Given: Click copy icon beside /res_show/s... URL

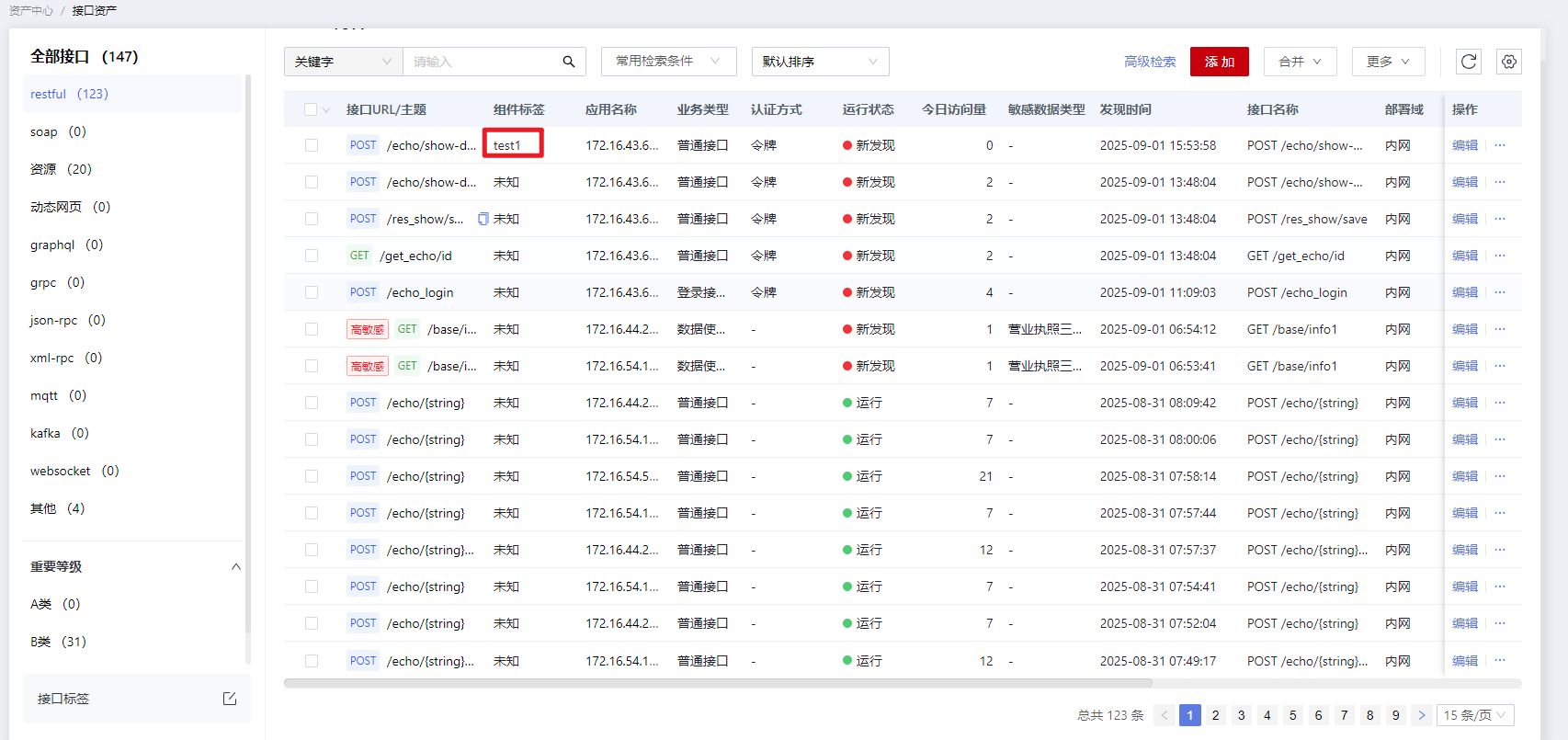Looking at the screenshot, I should (x=483, y=219).
